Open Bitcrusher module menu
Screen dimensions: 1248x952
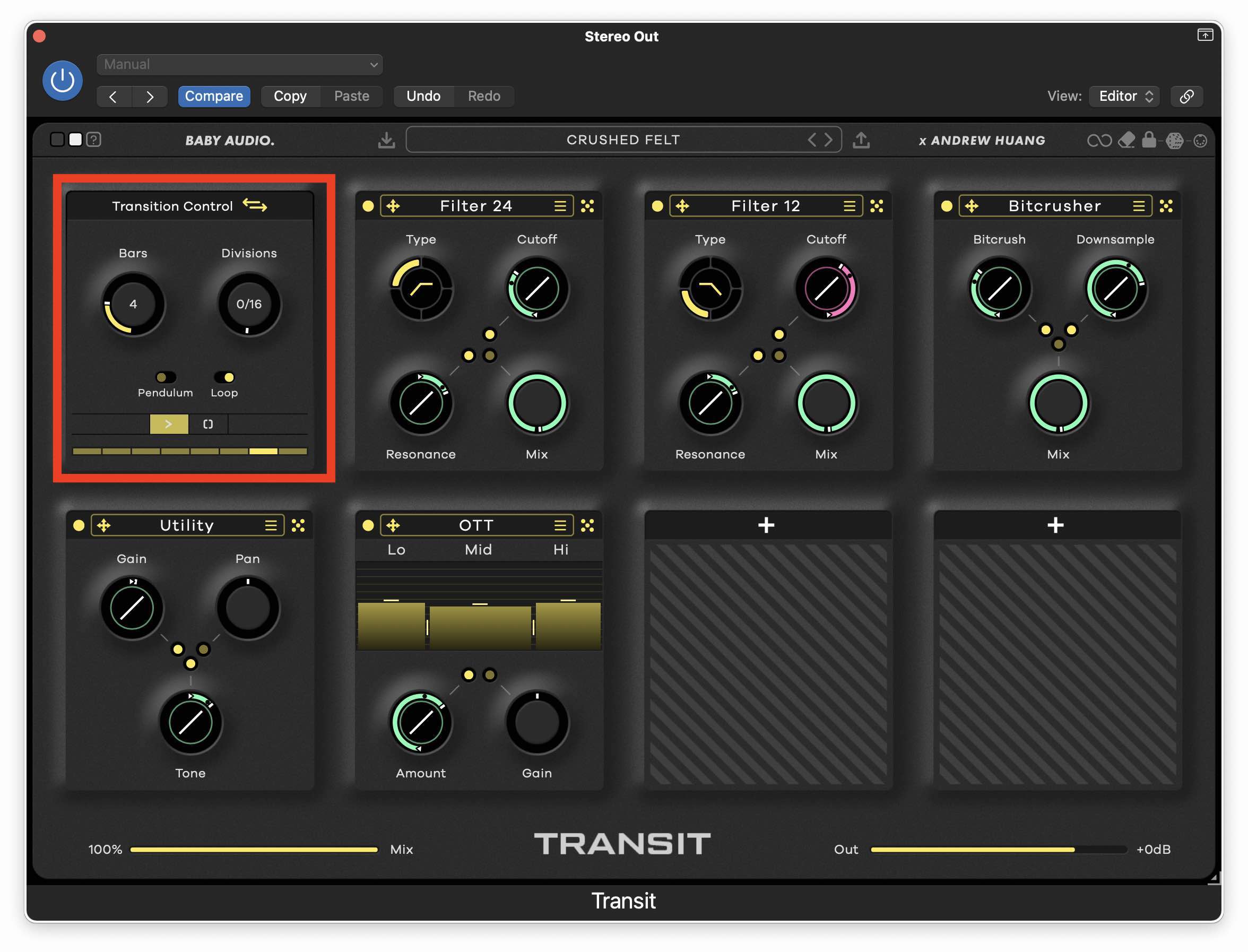[x=1139, y=206]
